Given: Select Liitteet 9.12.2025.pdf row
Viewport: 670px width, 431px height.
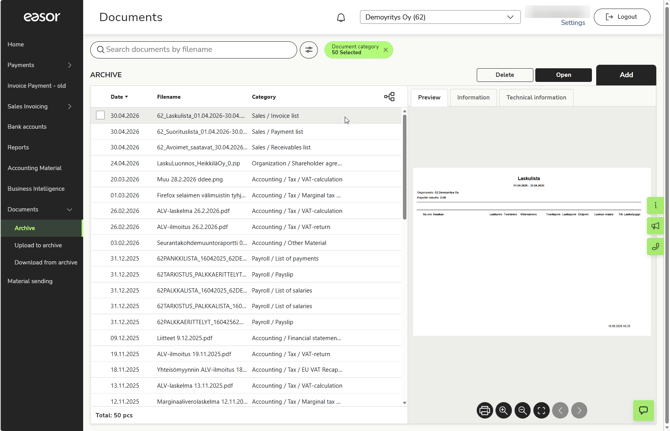Looking at the screenshot, I should click(x=246, y=338).
